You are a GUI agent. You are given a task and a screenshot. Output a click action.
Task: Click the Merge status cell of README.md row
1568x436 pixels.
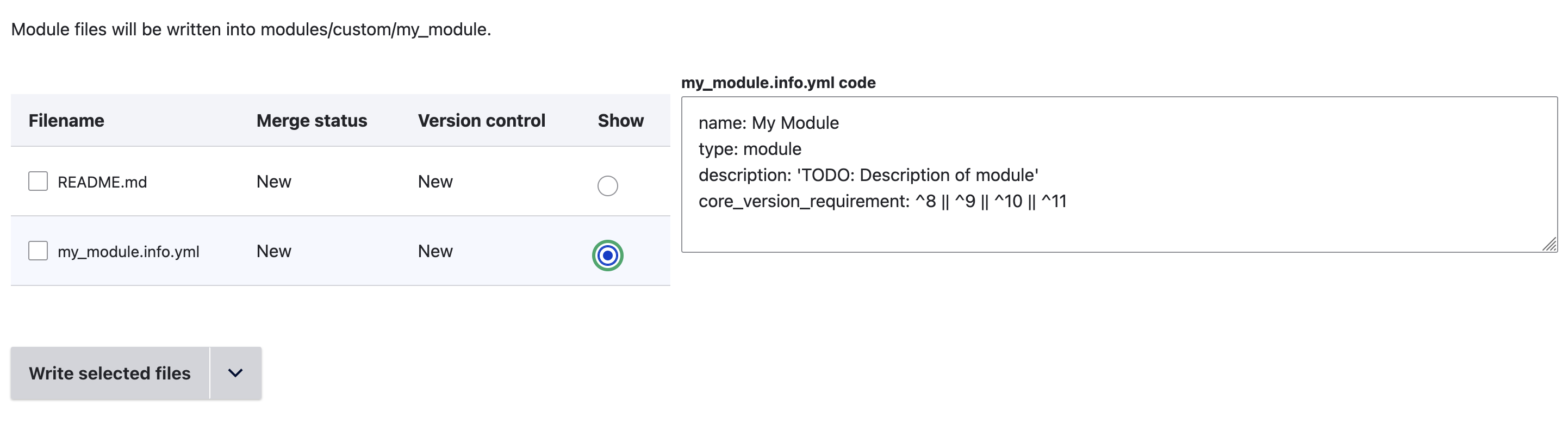point(273,182)
